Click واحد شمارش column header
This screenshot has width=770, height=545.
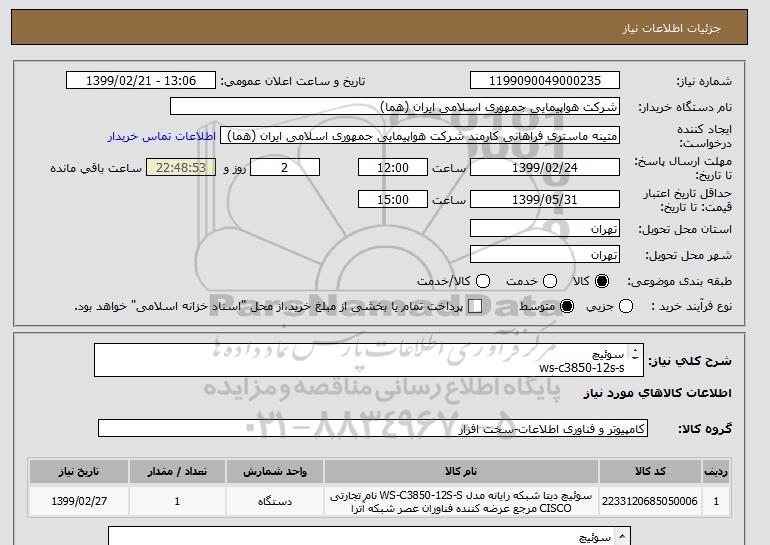pyautogui.click(x=275, y=471)
